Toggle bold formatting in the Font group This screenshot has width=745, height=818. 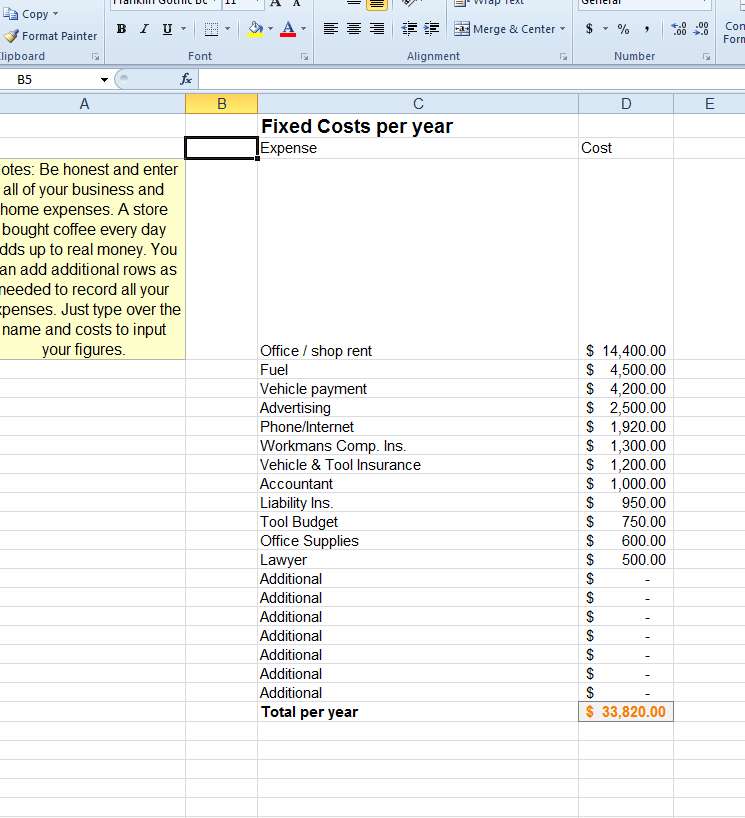(121, 29)
